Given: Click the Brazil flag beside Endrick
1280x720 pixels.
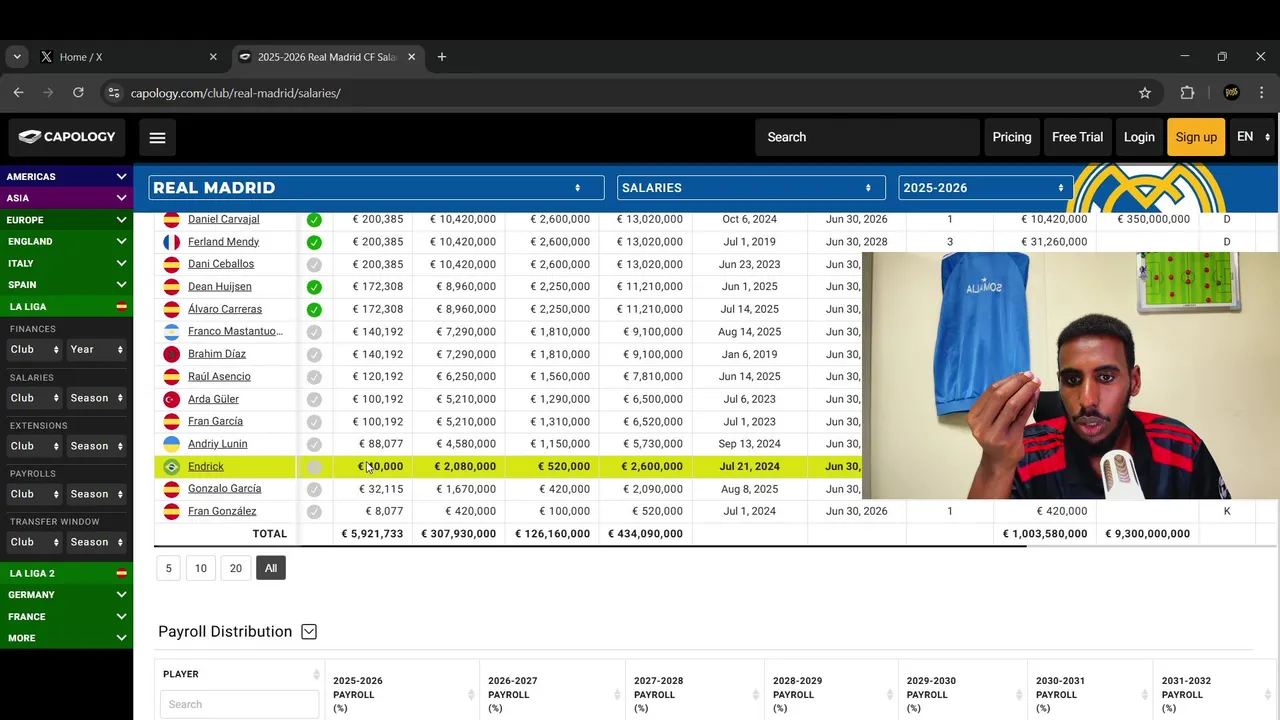Looking at the screenshot, I should (x=172, y=467).
